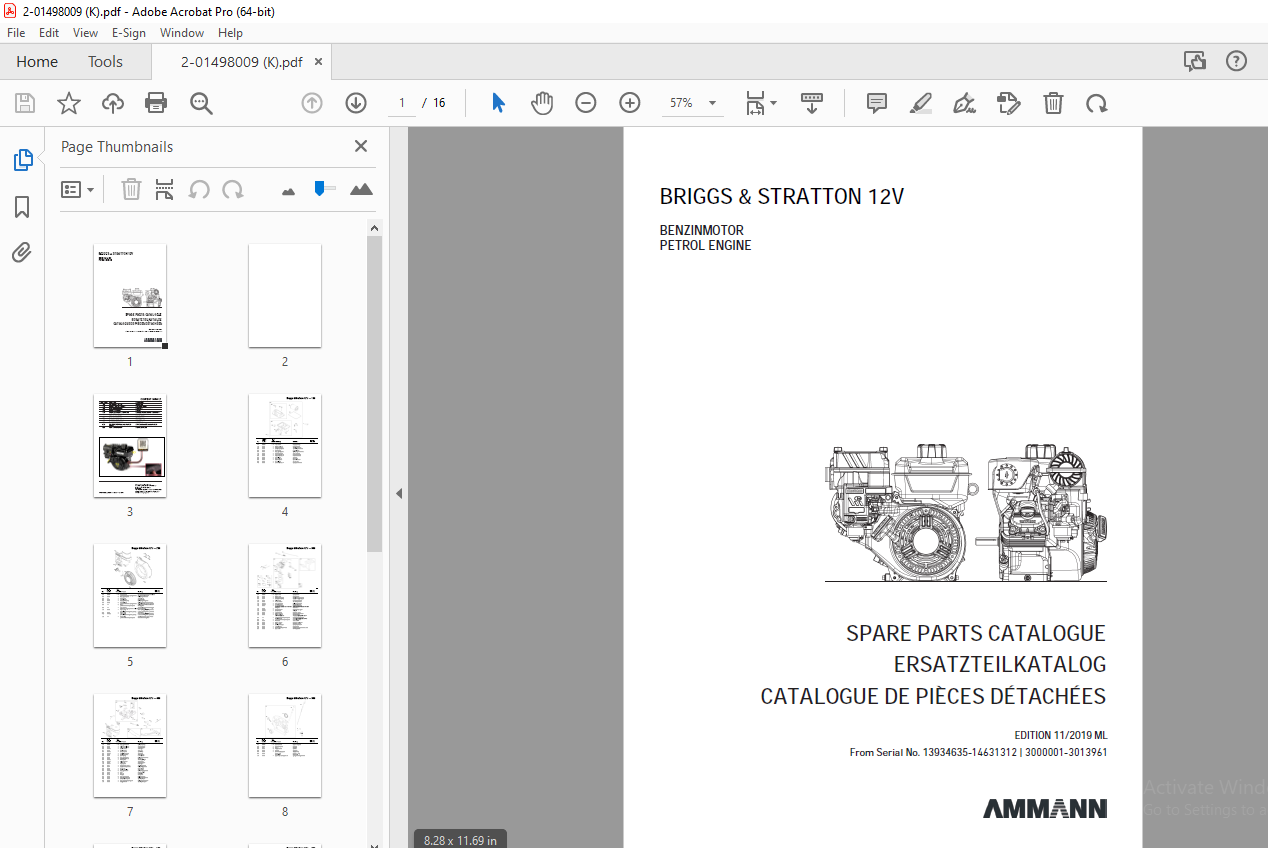
Task: Select page 2 thumbnail
Action: (285, 296)
